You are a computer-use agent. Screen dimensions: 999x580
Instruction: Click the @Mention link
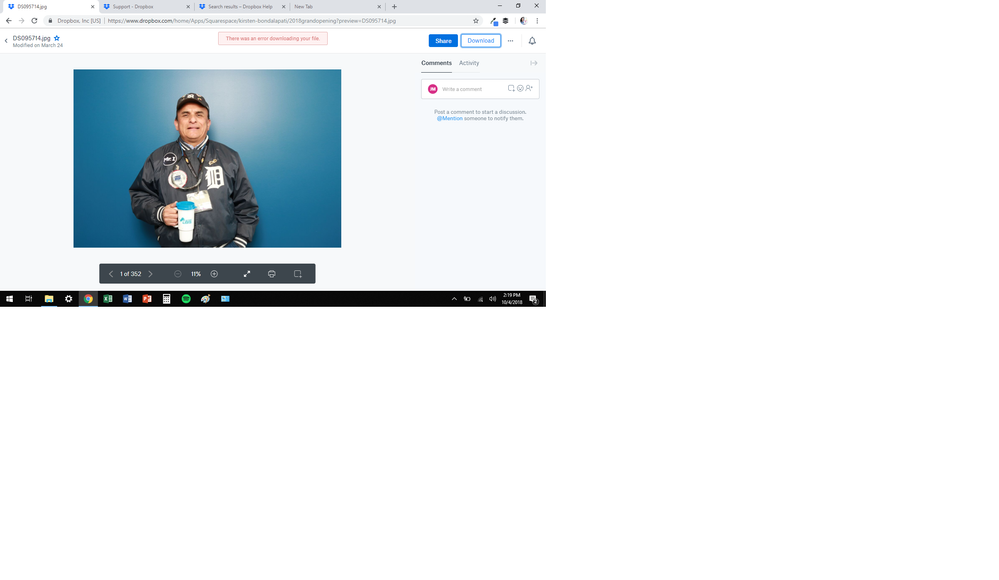[x=450, y=119]
